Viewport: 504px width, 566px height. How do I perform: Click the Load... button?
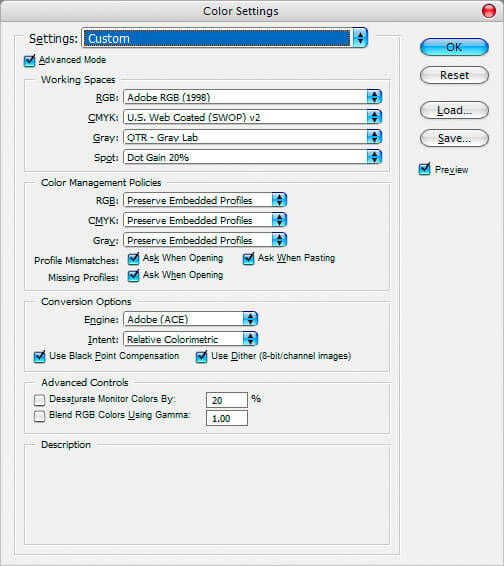coord(454,110)
